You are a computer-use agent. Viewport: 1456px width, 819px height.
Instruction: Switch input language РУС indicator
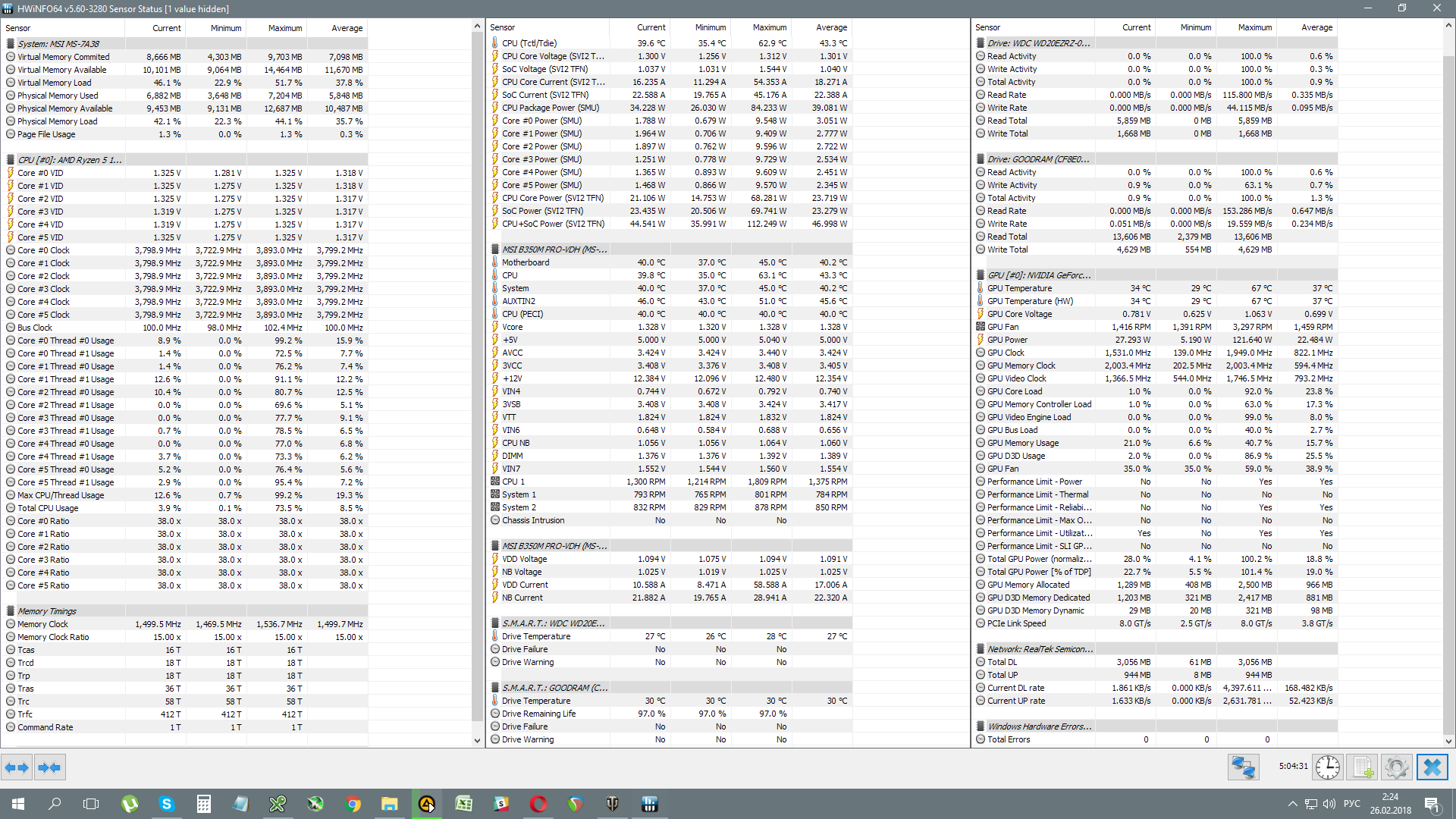coord(1351,804)
